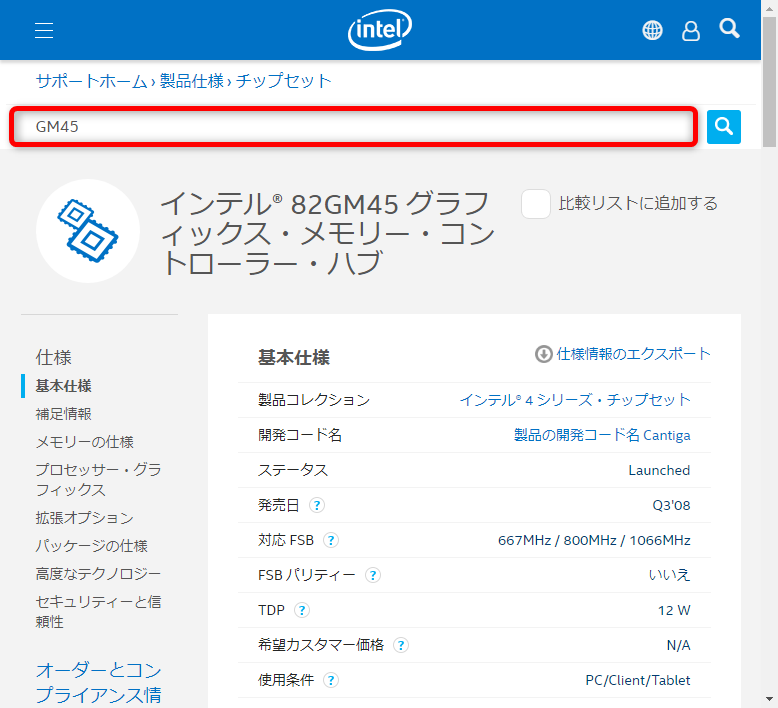The height and width of the screenshot is (708, 778).
Task: Check the 比較リストに追加する checkbox
Action: click(536, 203)
